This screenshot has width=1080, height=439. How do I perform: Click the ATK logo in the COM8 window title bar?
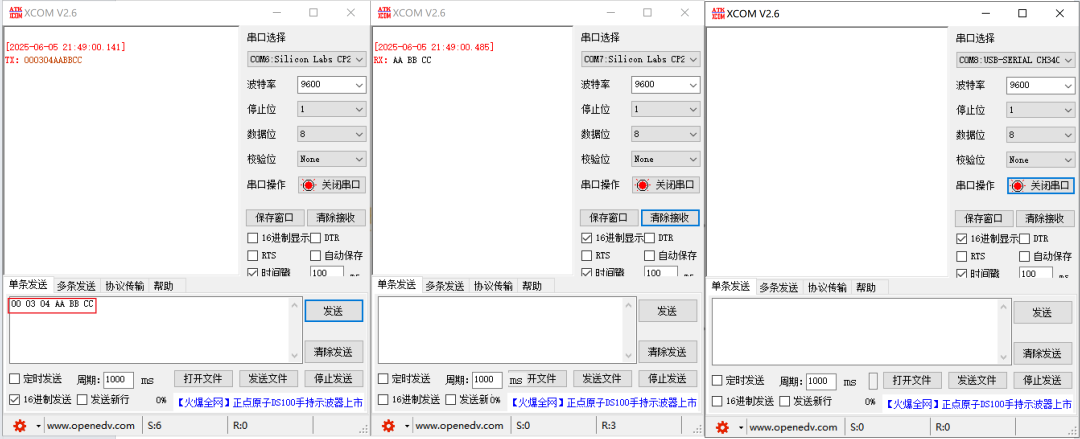pyautogui.click(x=718, y=13)
